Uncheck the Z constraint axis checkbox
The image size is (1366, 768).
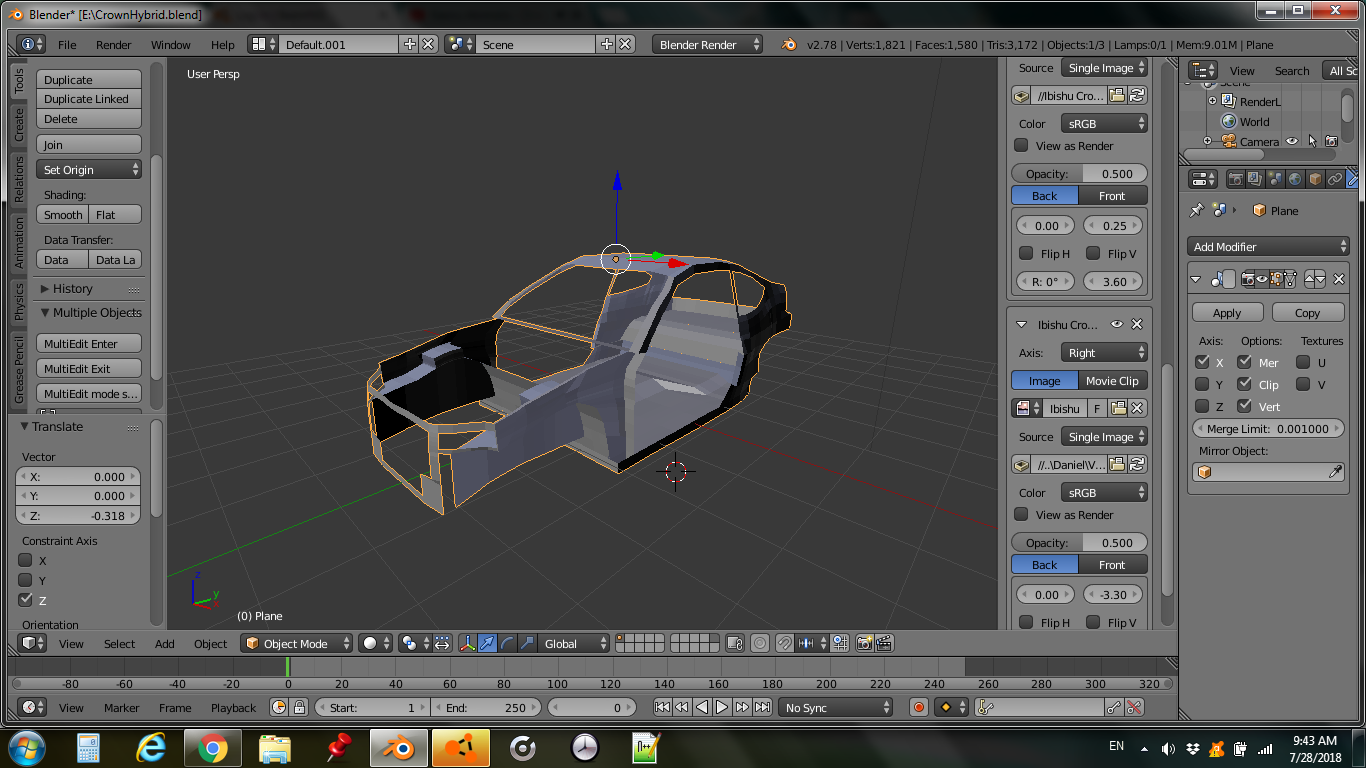26,600
